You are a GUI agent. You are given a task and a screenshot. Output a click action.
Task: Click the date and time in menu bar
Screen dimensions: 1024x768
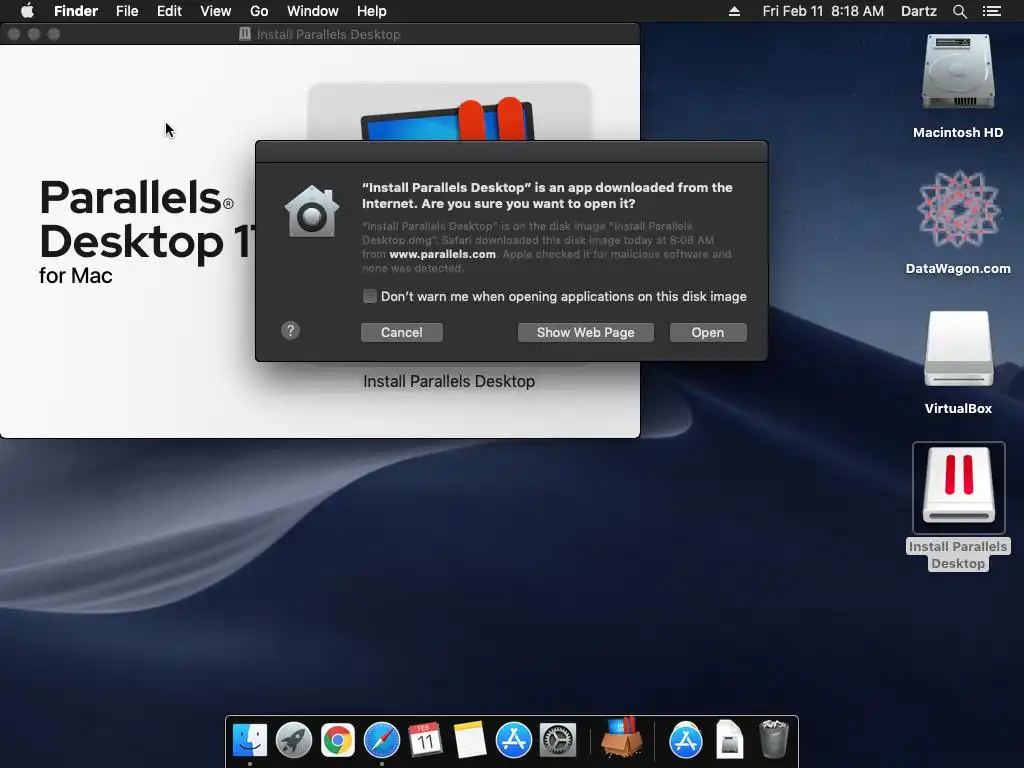823,11
